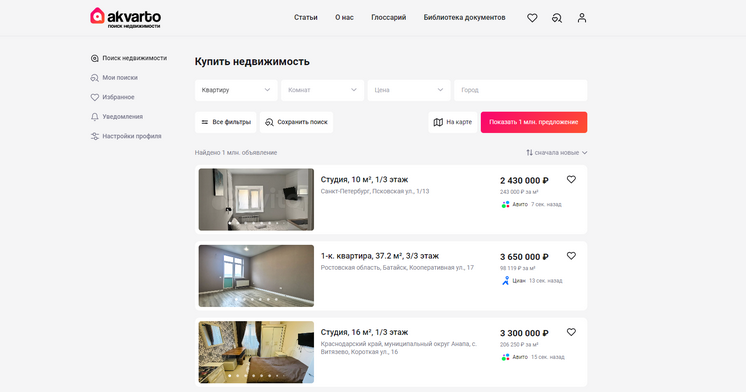This screenshot has width=746, height=392.
Task: Open user profile icon in header
Action: coord(582,18)
